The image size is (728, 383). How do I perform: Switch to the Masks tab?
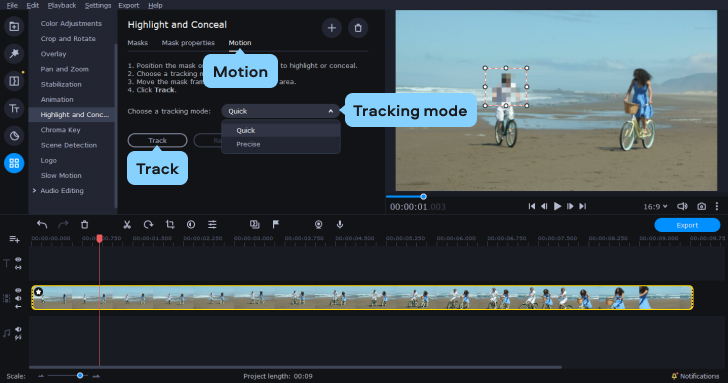pos(138,43)
